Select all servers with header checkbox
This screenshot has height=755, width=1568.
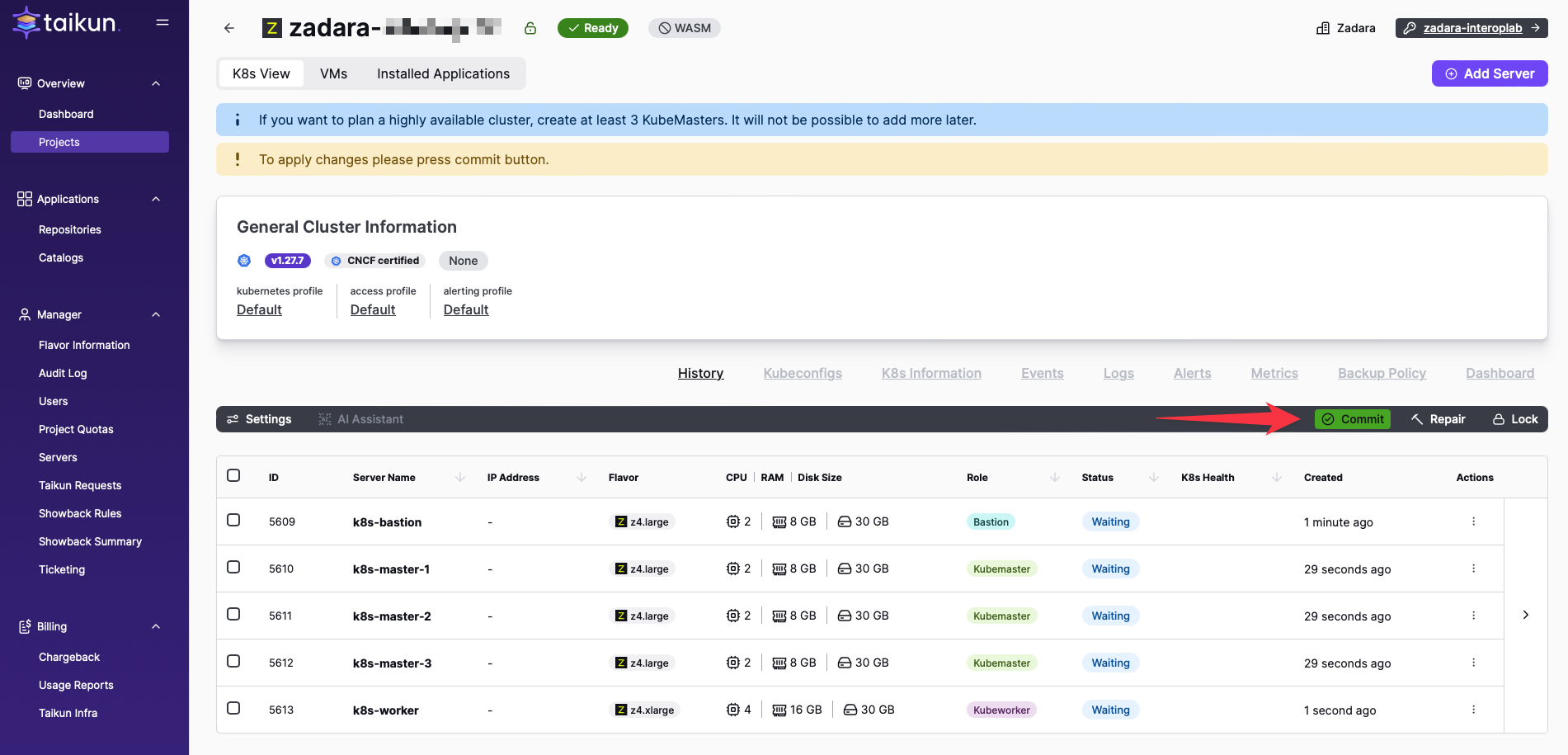[x=233, y=475]
